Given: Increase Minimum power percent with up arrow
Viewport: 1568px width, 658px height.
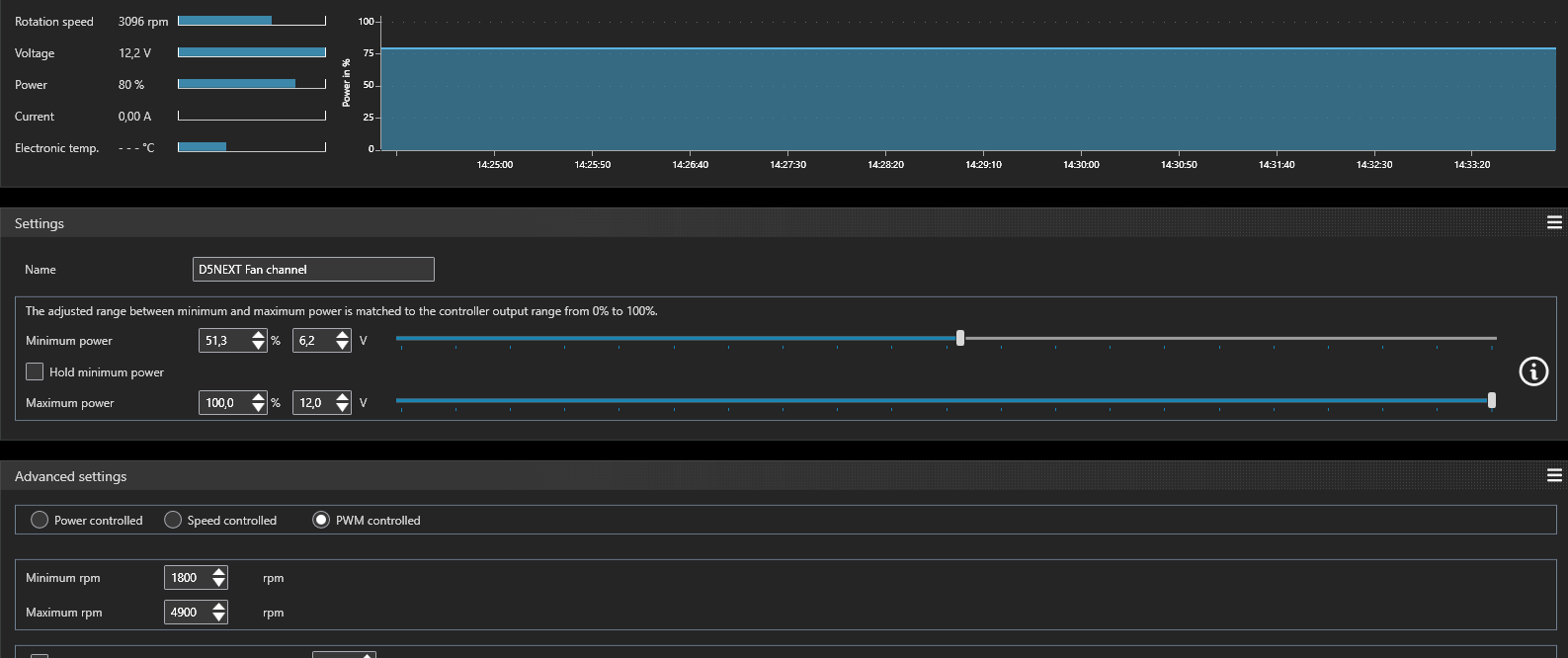Looking at the screenshot, I should click(259, 336).
